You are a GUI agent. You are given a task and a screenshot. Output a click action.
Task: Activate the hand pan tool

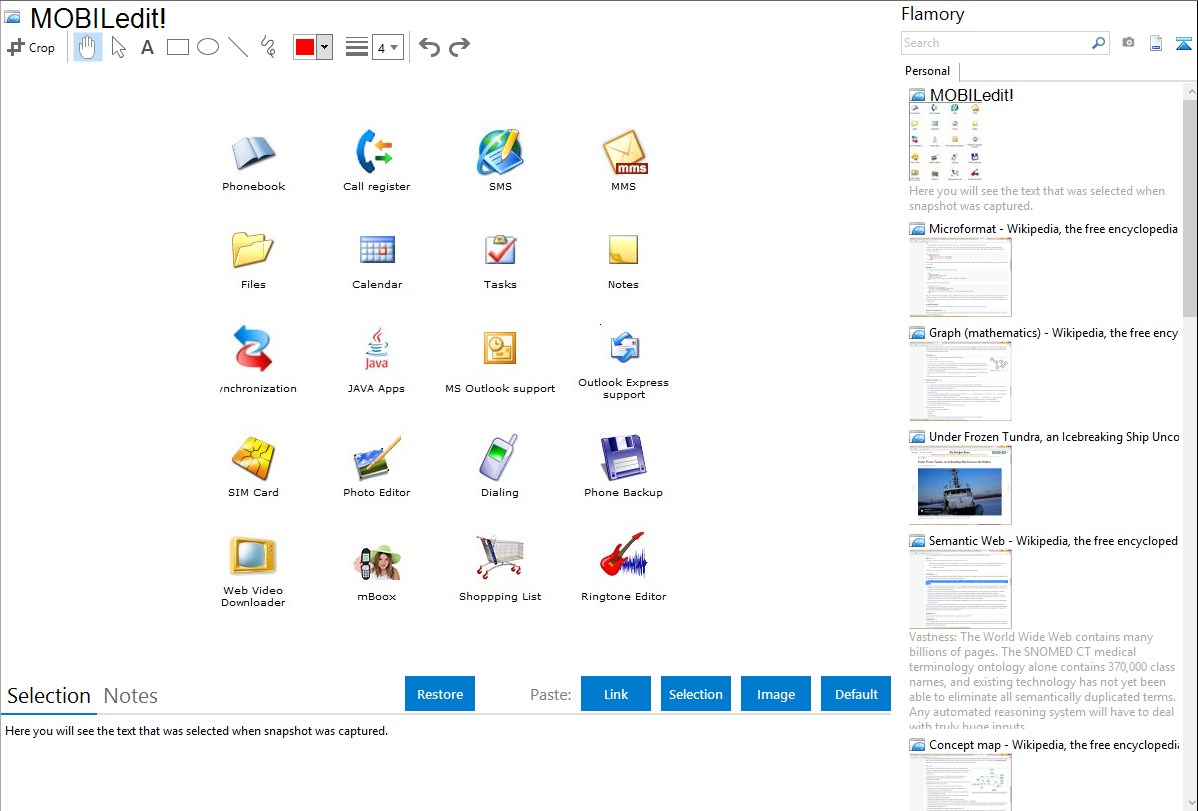click(88, 47)
